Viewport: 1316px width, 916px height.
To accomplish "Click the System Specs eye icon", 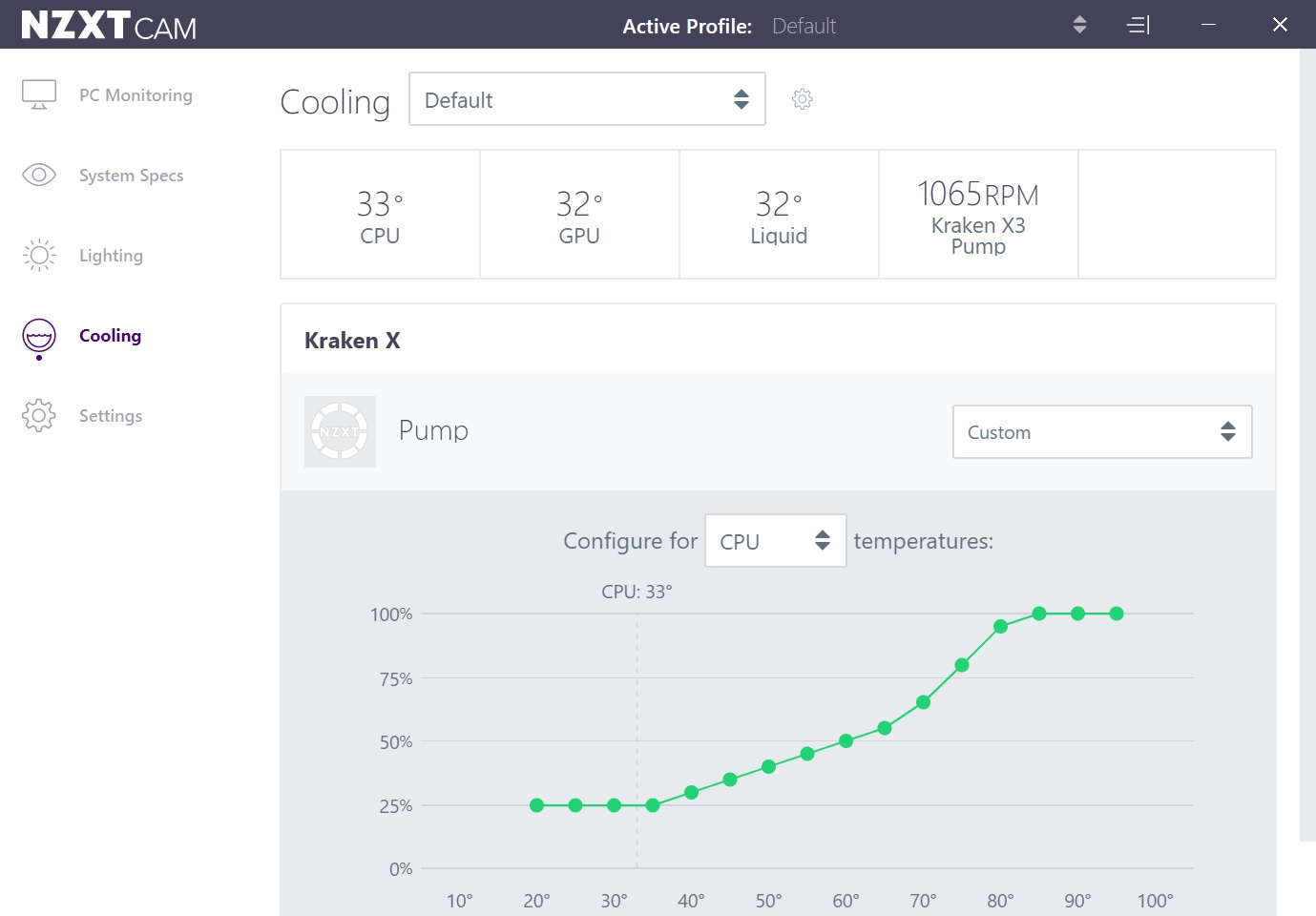I will (39, 175).
